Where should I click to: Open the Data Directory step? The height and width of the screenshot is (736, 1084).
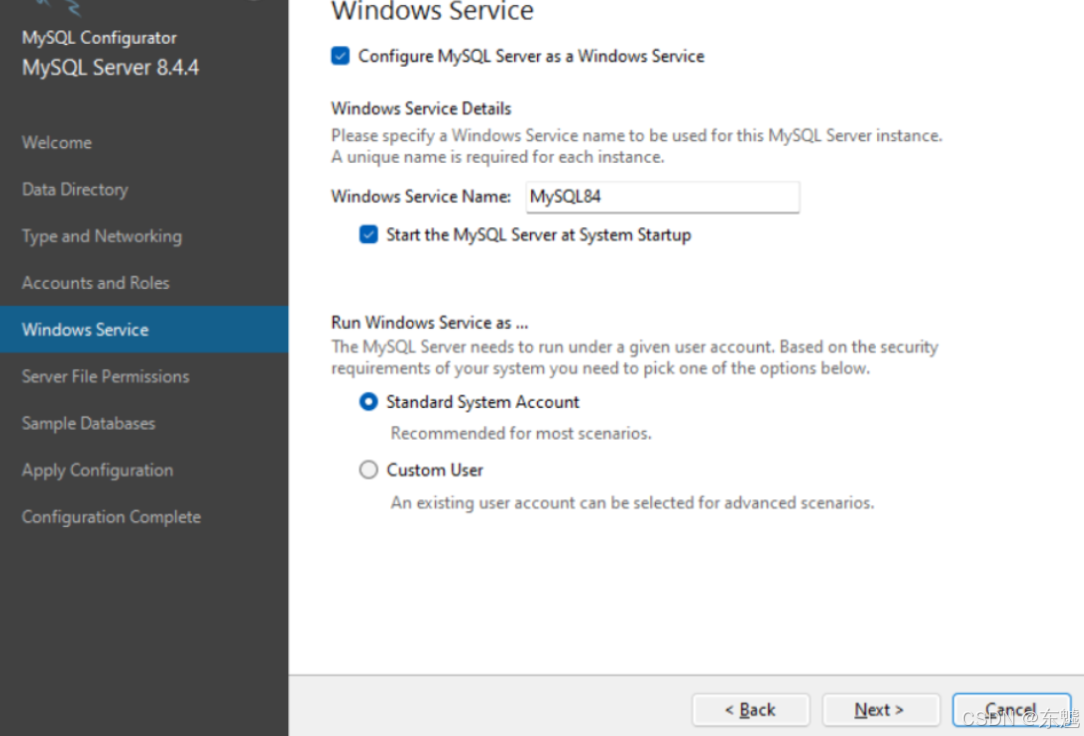click(75, 189)
